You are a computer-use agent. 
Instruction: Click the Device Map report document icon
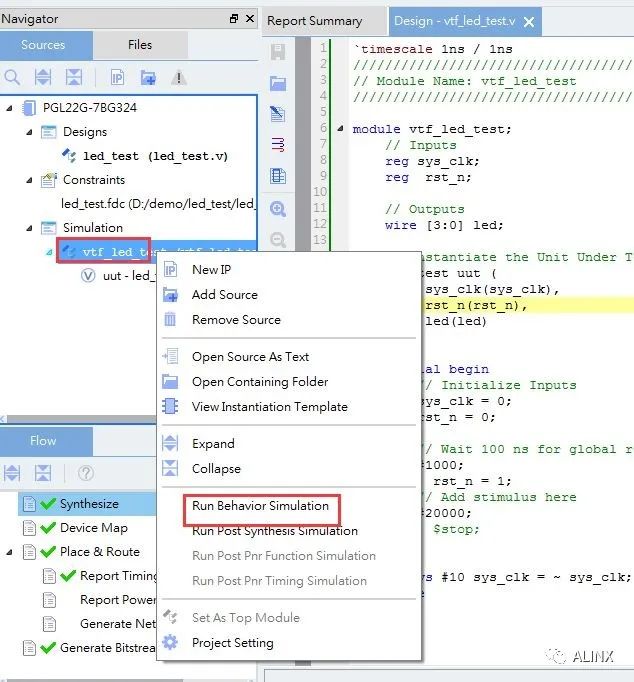[x=29, y=528]
